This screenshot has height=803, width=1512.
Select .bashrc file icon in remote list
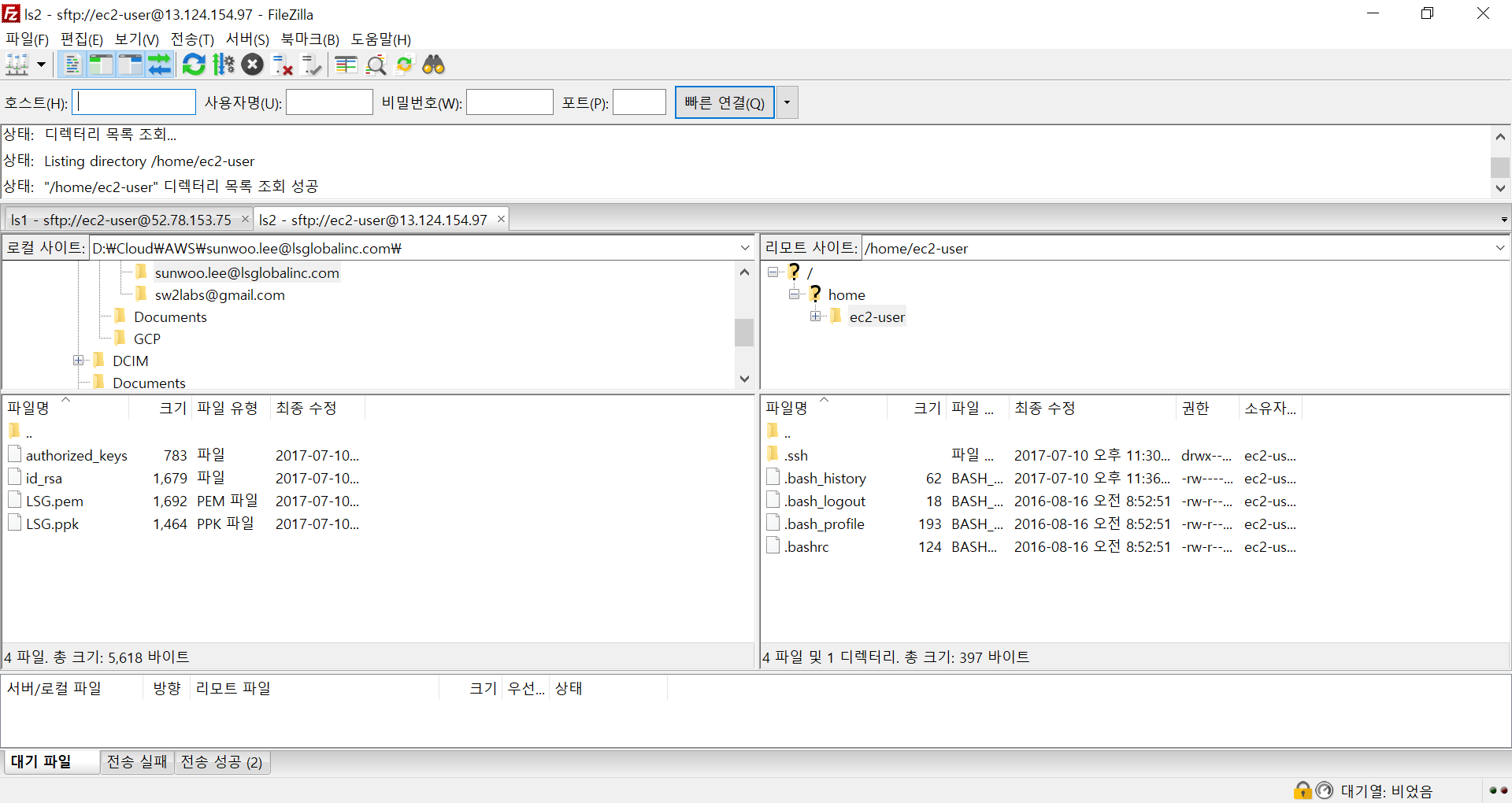pyautogui.click(x=773, y=546)
